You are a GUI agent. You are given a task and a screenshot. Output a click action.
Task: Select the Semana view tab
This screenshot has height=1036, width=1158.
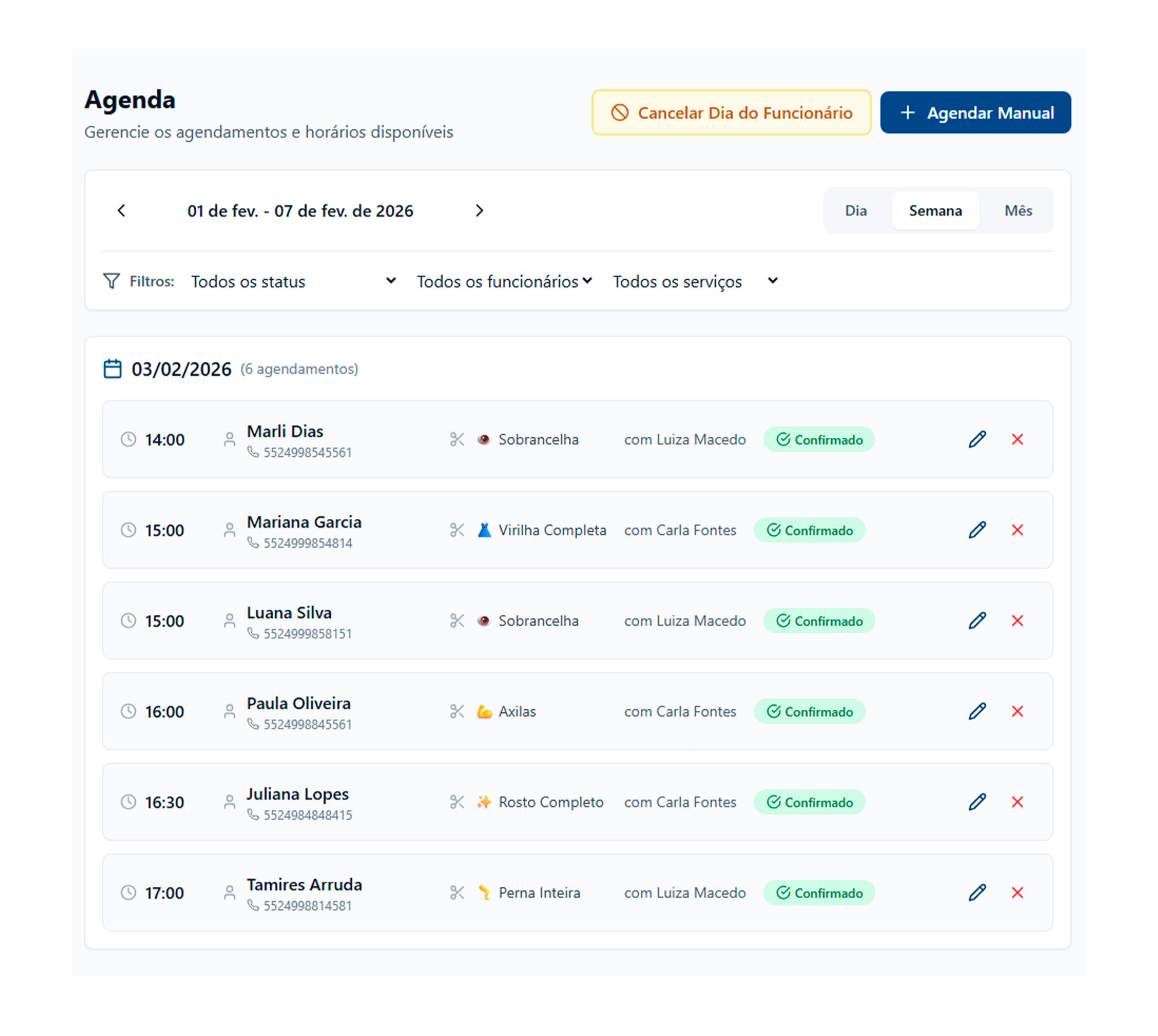pyautogui.click(x=935, y=211)
